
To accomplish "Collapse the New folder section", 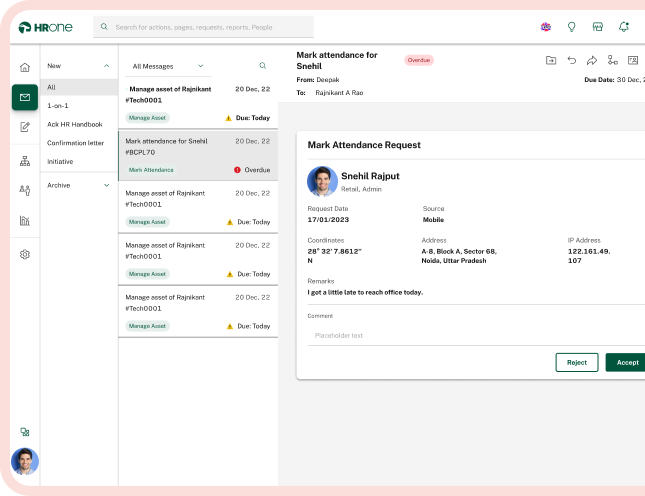I will (x=107, y=66).
